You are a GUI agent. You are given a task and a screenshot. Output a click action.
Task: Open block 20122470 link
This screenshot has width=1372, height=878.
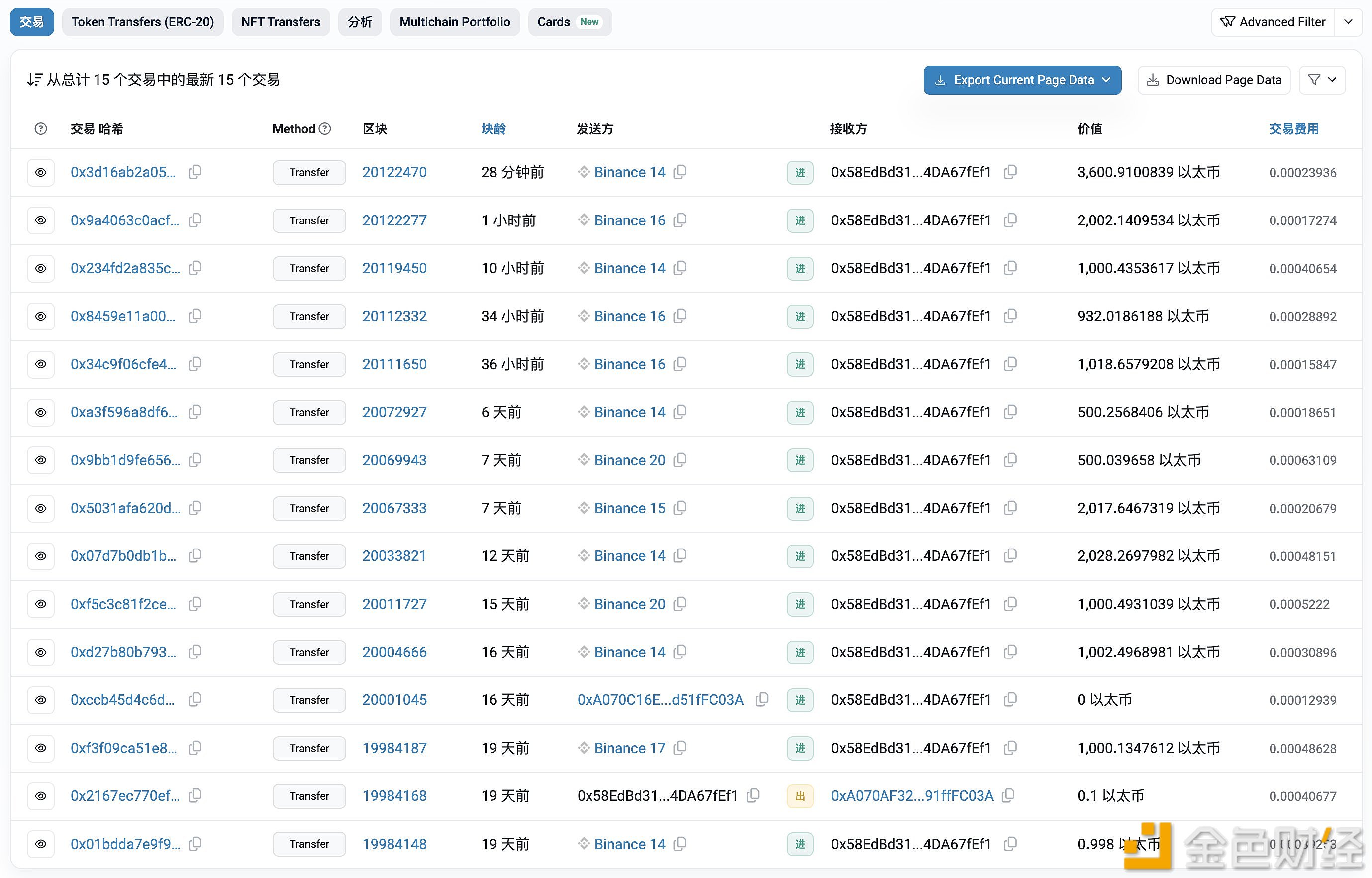(394, 172)
